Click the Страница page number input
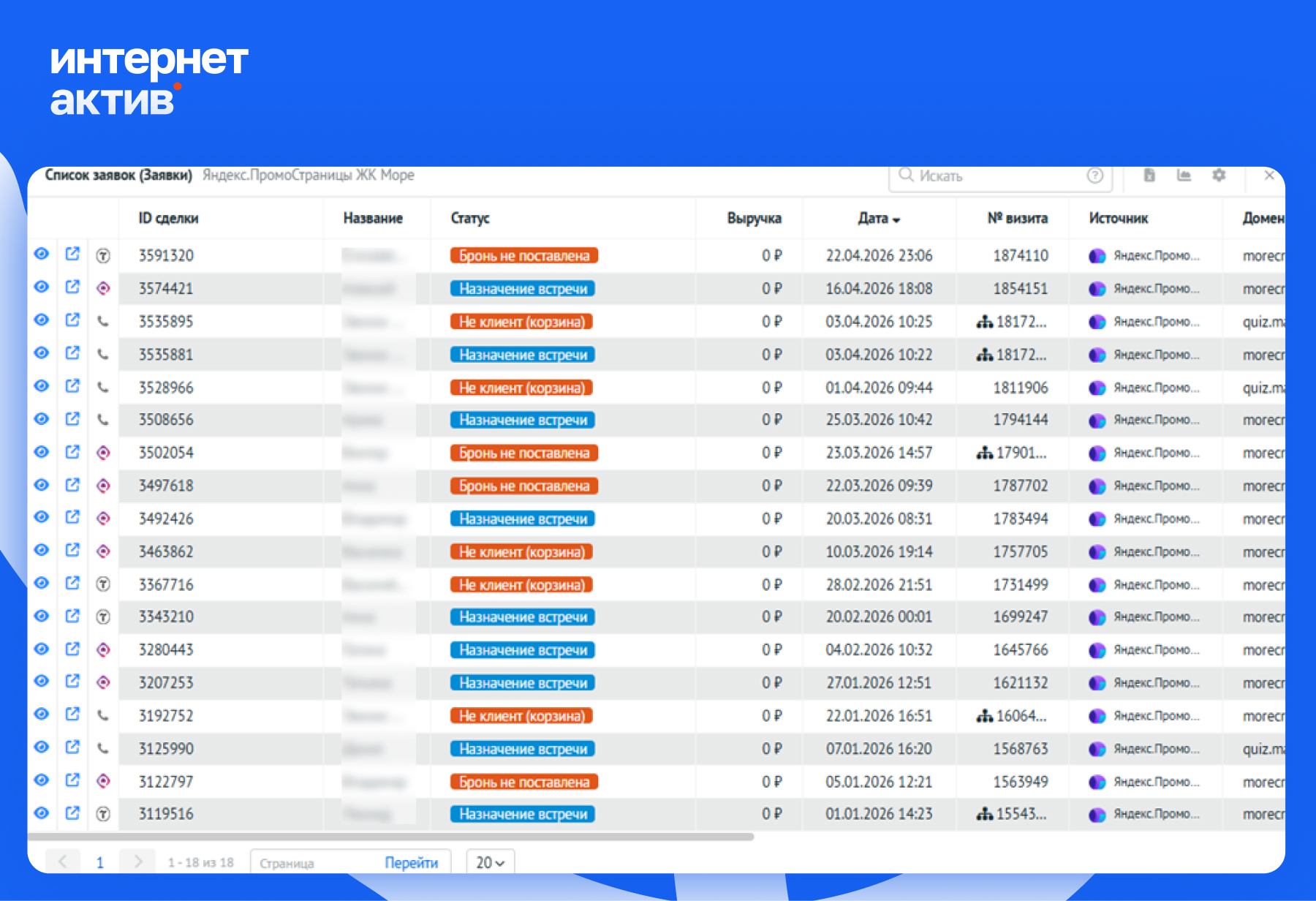Viewport: 1316px width, 901px height. tap(316, 863)
